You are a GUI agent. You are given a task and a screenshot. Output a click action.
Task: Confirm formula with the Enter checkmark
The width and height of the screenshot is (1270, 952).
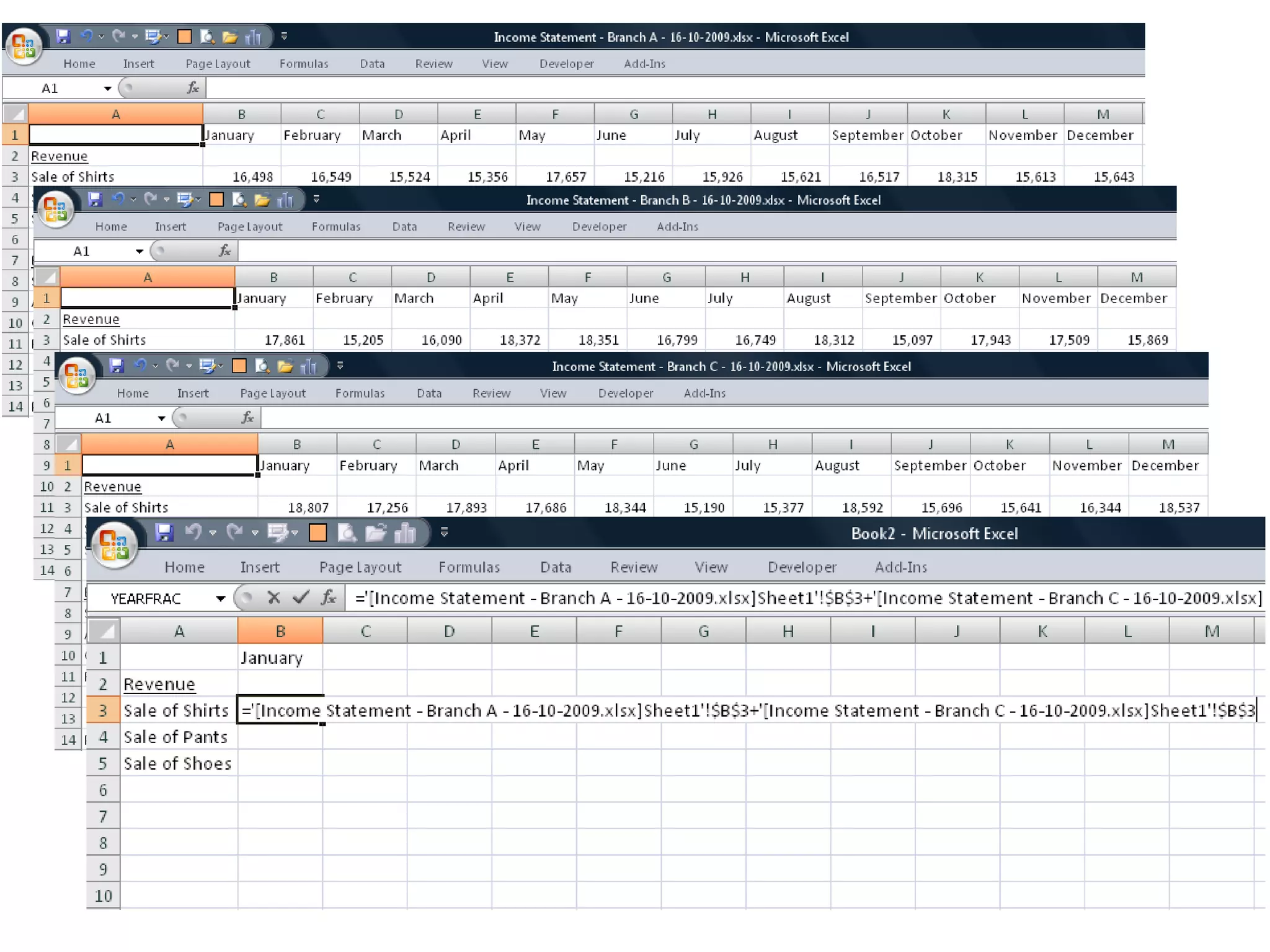click(301, 598)
